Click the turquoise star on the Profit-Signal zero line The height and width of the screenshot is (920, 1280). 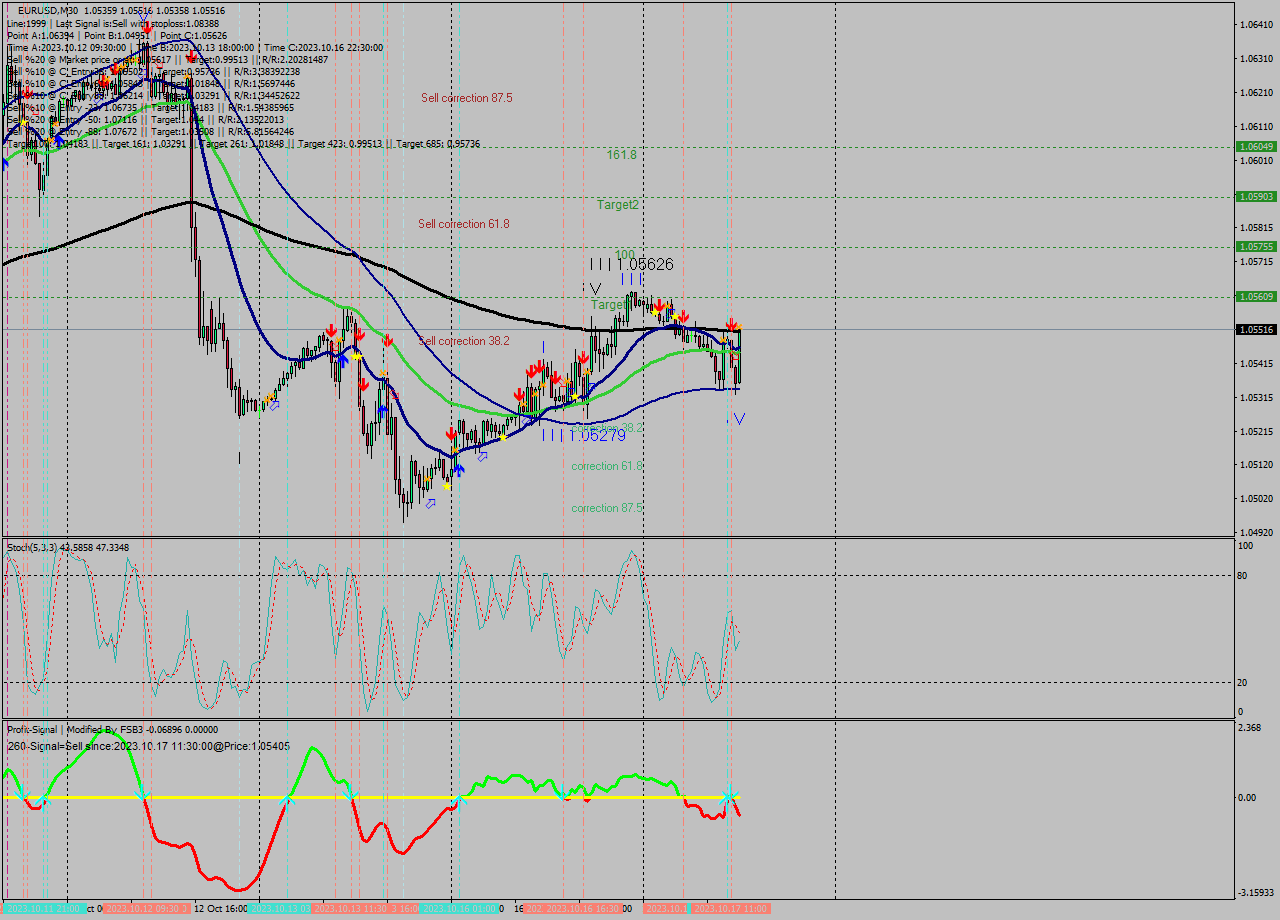(x=727, y=798)
